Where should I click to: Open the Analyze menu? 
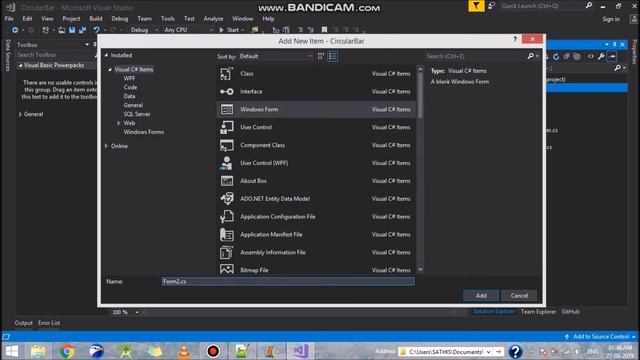(213, 19)
